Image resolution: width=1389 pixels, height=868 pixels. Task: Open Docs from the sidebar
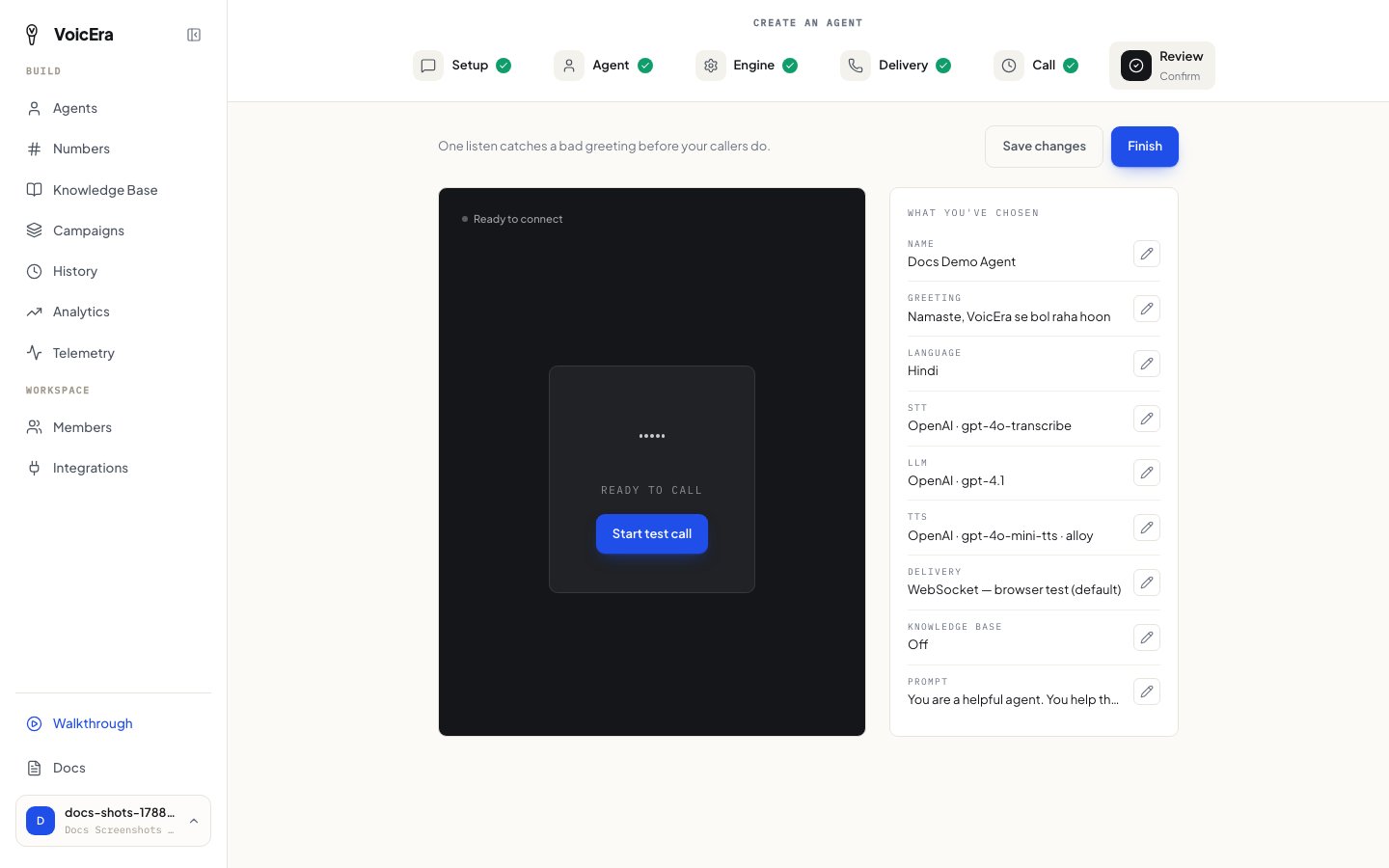[x=113, y=768]
